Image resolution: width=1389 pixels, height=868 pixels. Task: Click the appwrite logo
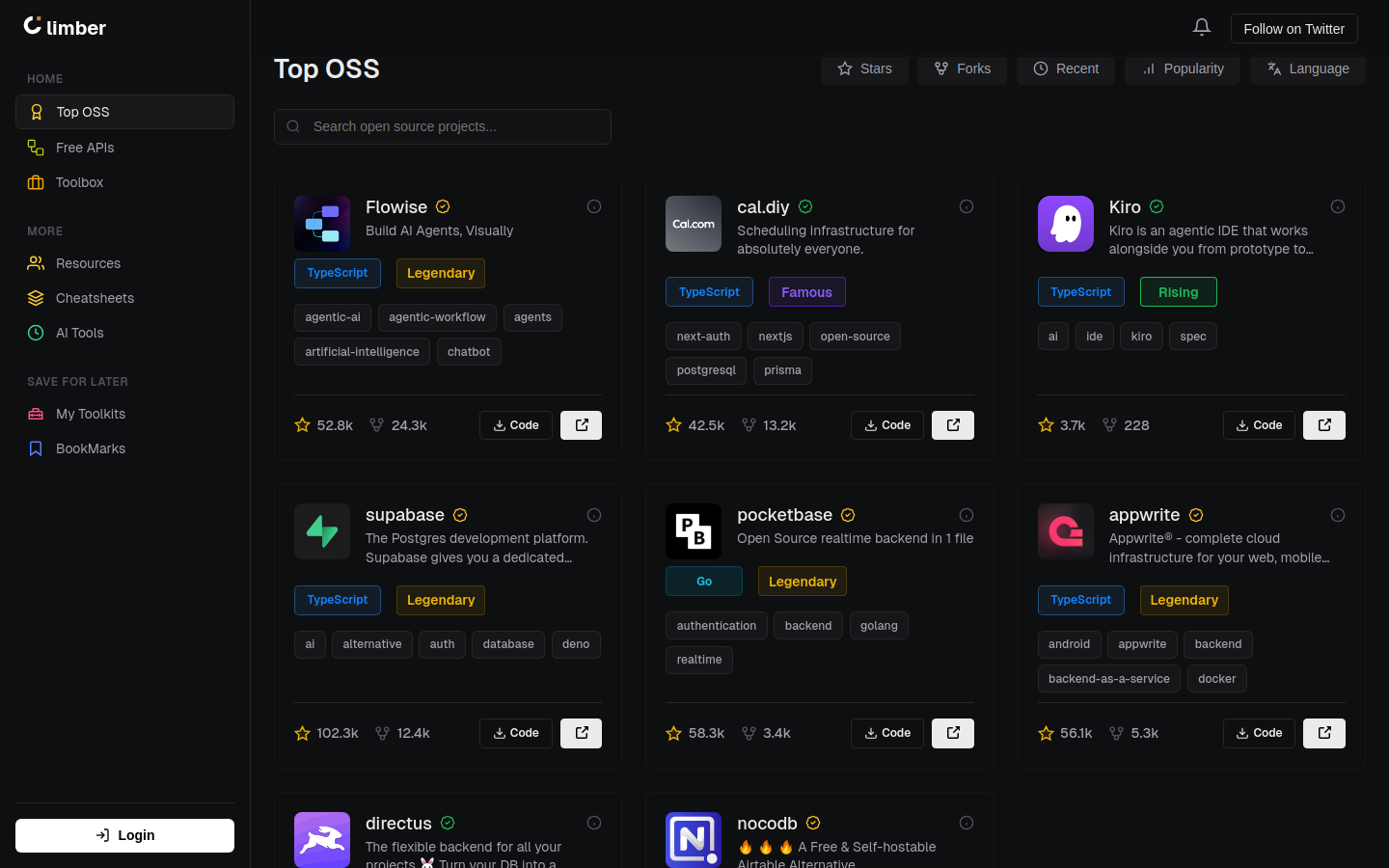tap(1066, 531)
